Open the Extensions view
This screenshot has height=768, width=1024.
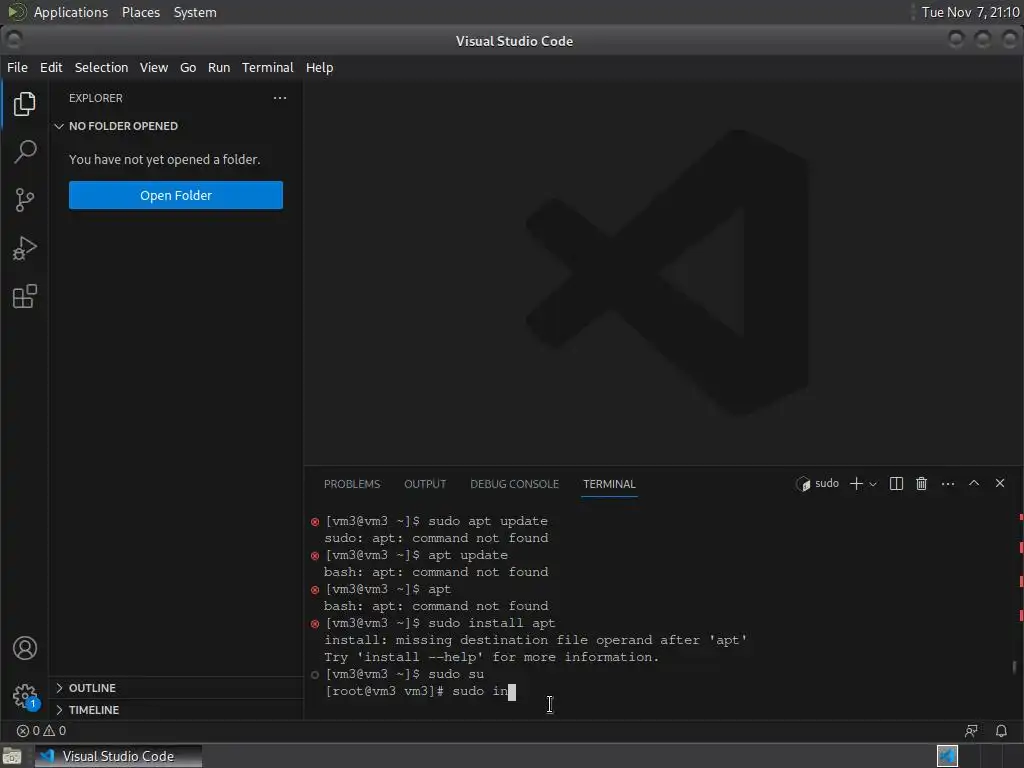(24, 296)
